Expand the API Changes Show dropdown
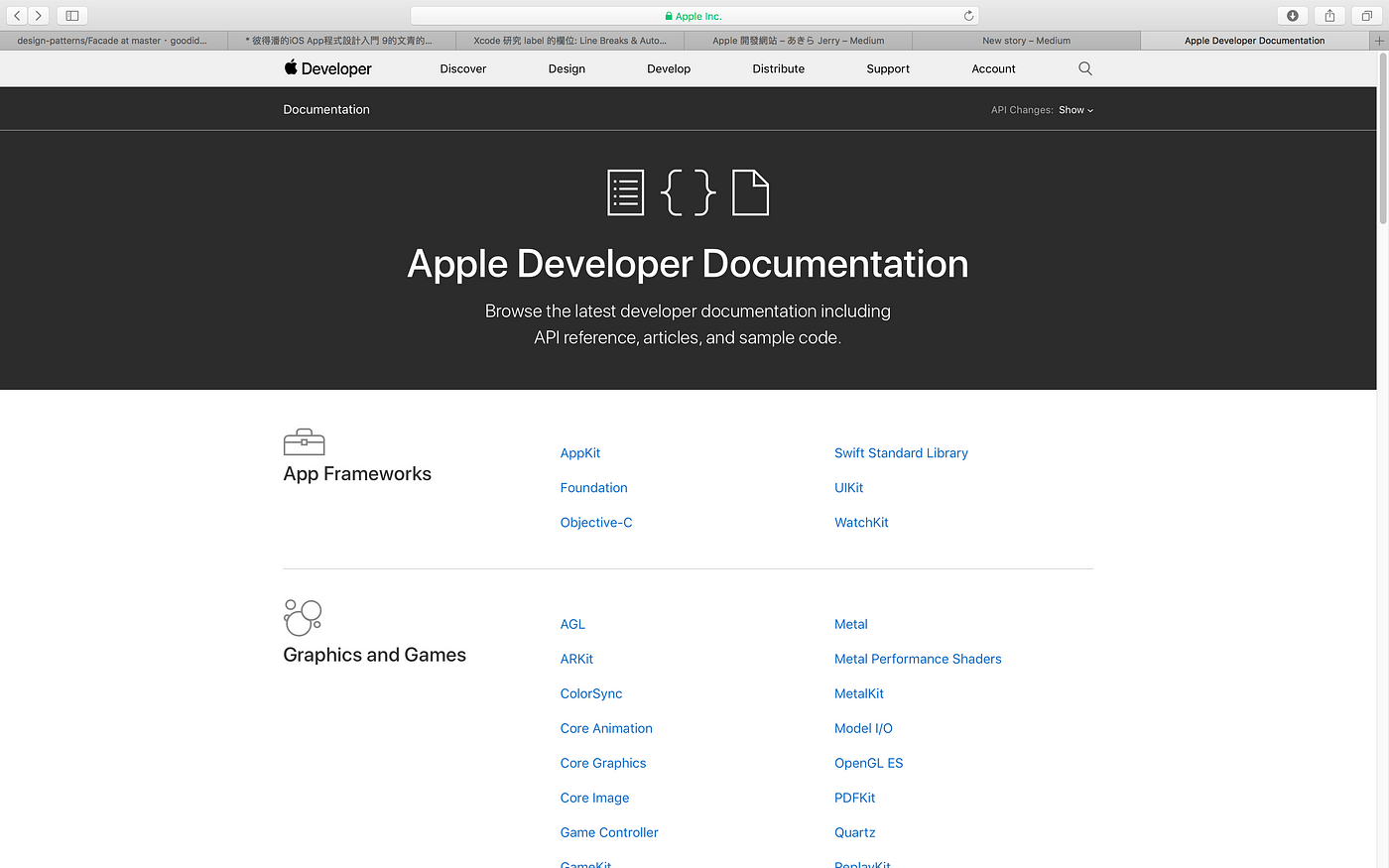 [x=1075, y=110]
